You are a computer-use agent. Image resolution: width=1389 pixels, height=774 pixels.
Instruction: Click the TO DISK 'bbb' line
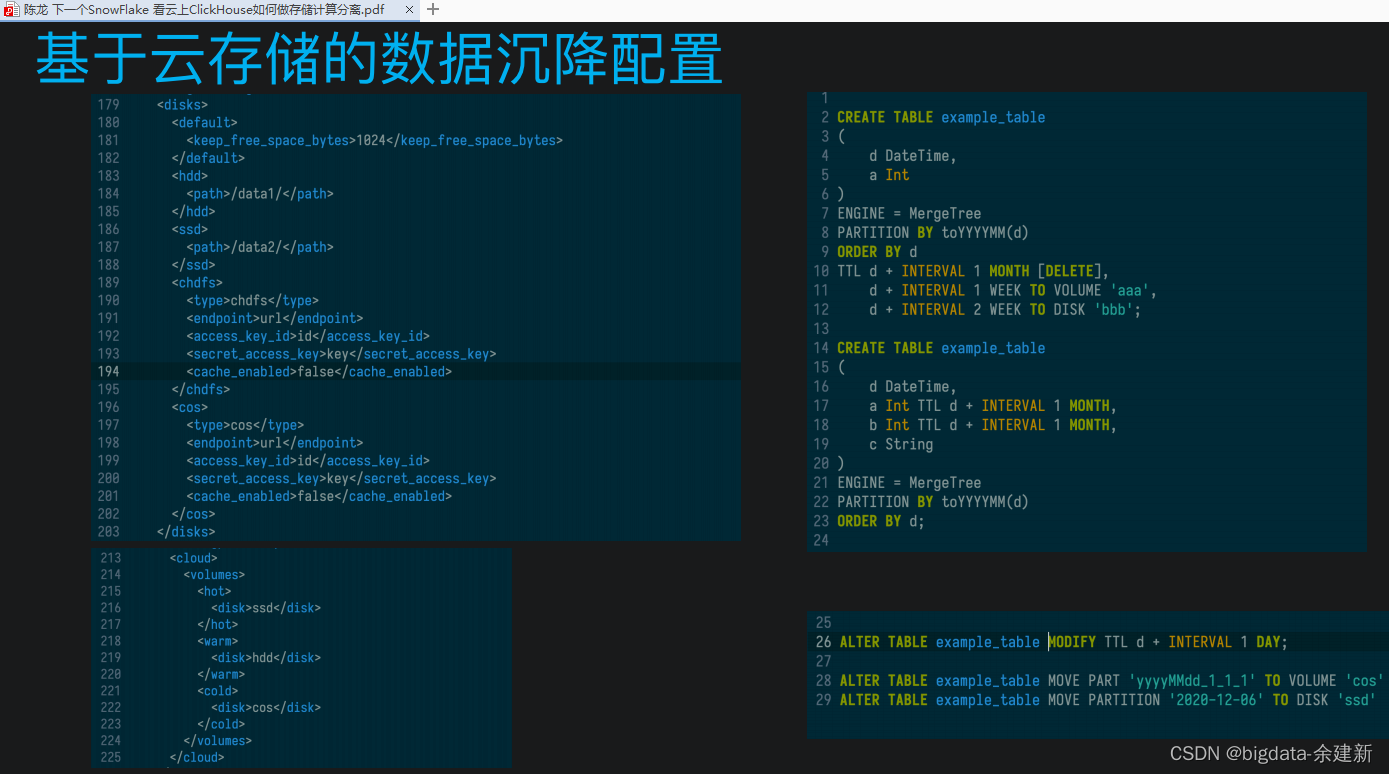tap(1005, 309)
